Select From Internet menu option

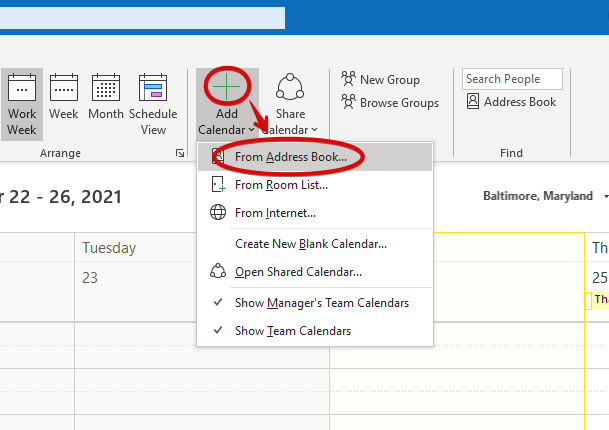tap(275, 213)
